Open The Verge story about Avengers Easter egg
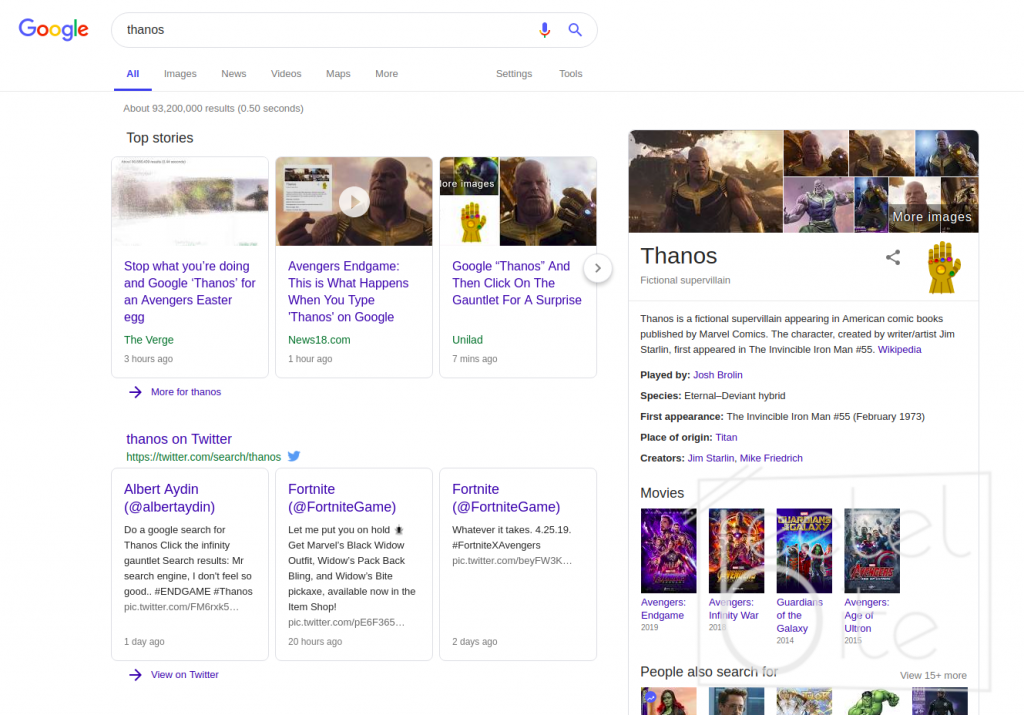This screenshot has height=715, width=1024. [189, 291]
